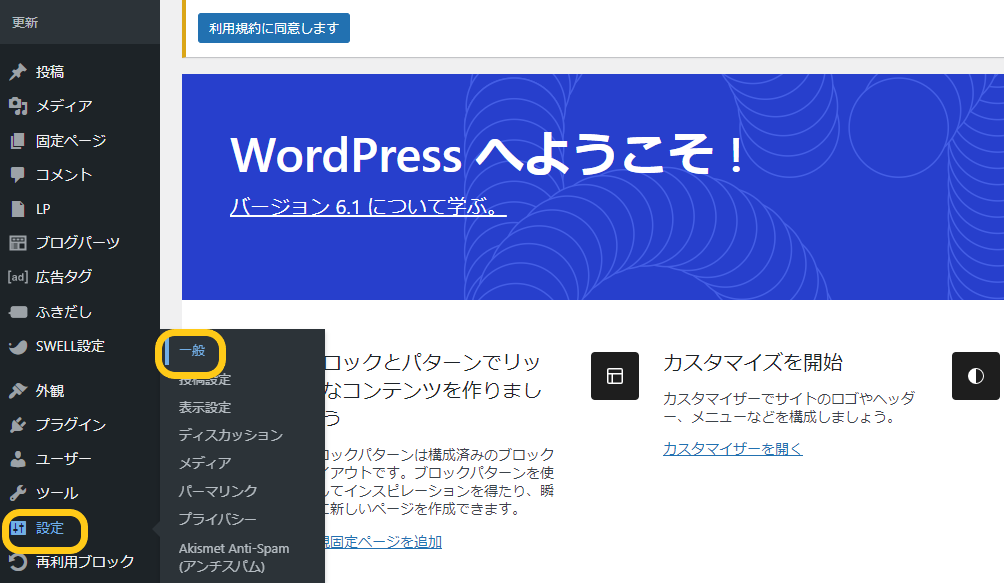Click the half-circle contrast icon at right
This screenshot has height=583, width=1004.
pyautogui.click(x=975, y=376)
